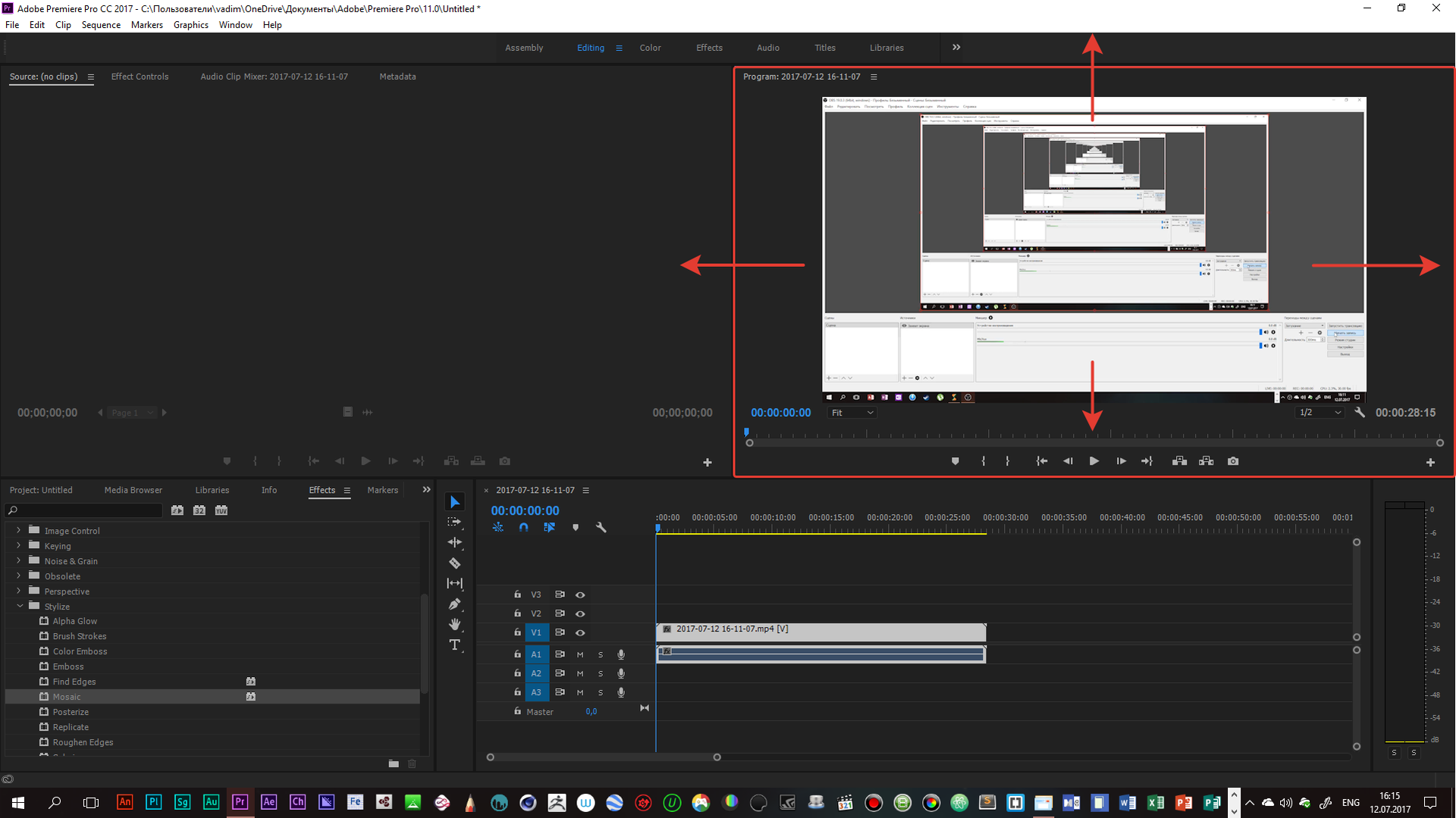The height and width of the screenshot is (818, 1456).
Task: Go to In point in Program monitor
Action: coord(1042,461)
